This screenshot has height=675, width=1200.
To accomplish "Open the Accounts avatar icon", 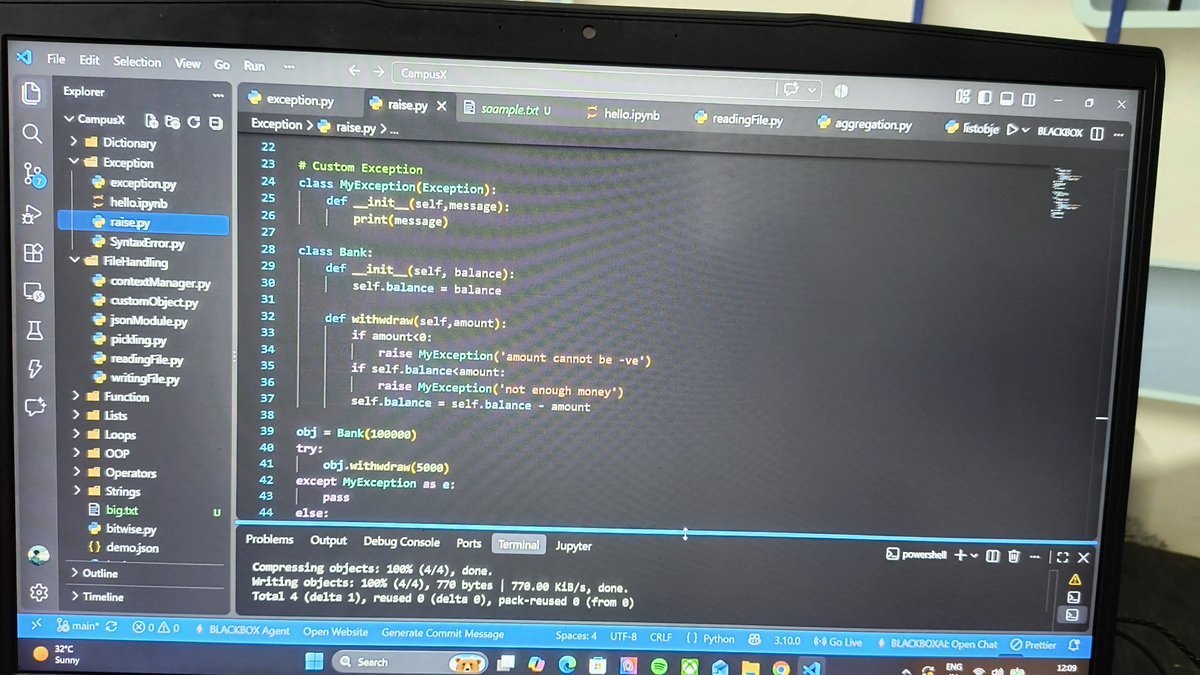I will click(38, 555).
